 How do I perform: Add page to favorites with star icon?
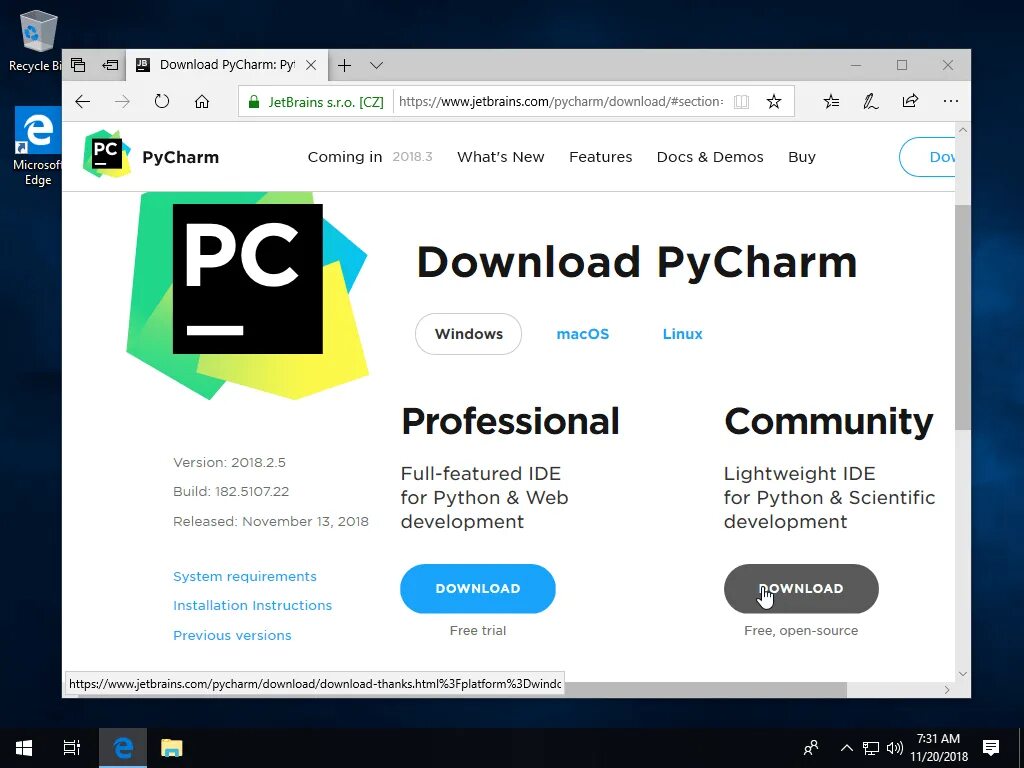774,102
